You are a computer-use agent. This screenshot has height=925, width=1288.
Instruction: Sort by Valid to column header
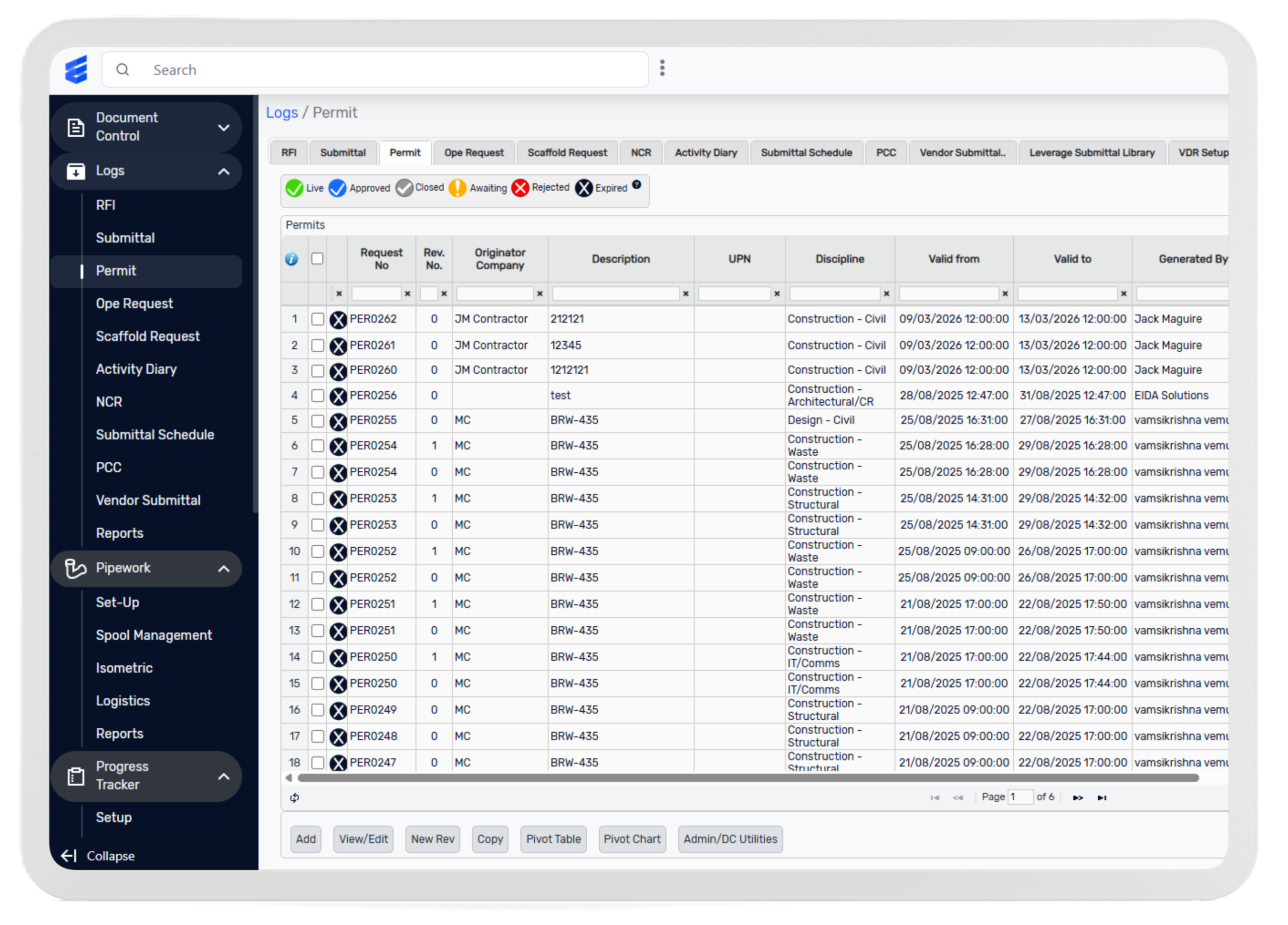1072,259
